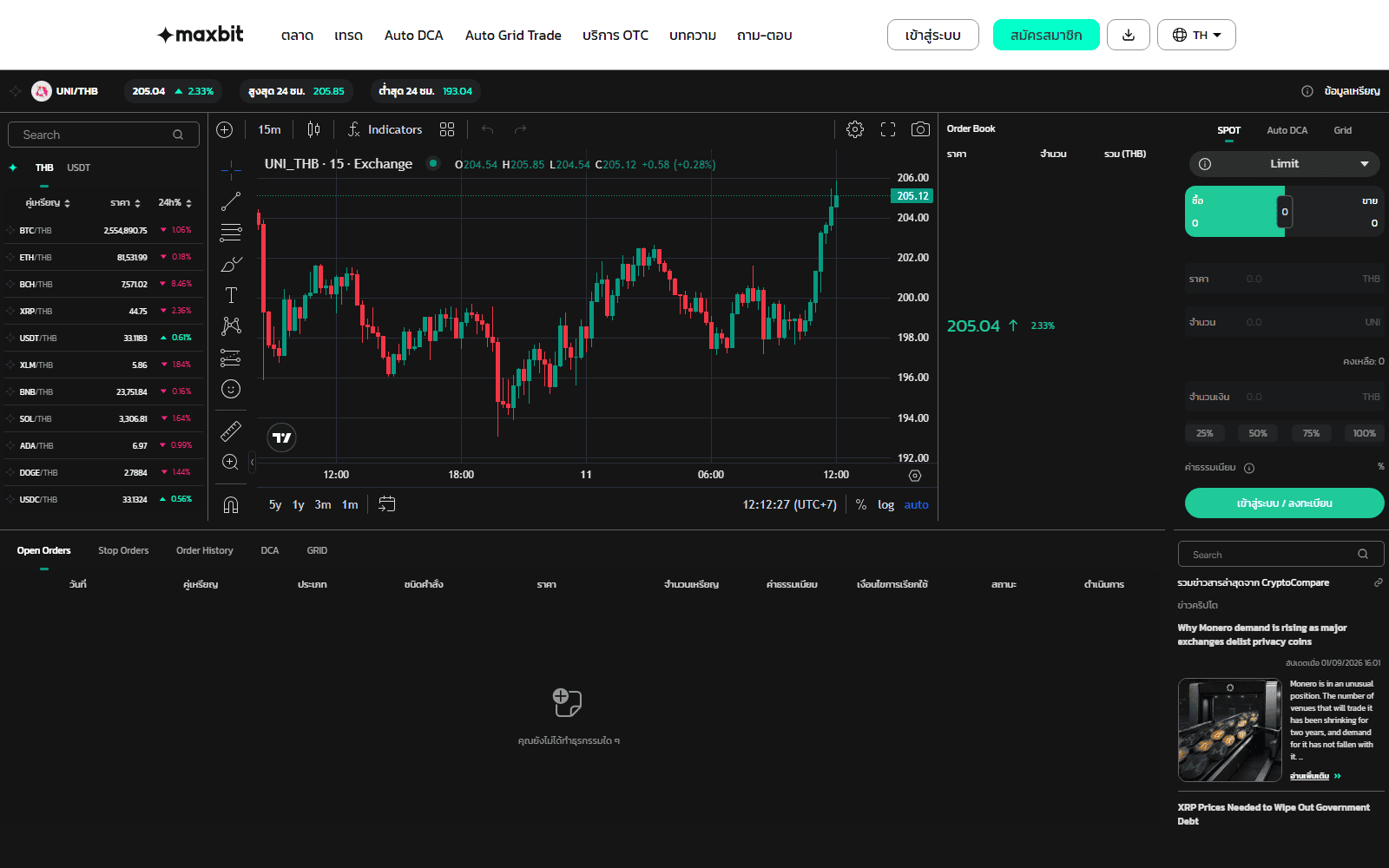The image size is (1389, 868).
Task: Select the brush drawing tool
Action: coord(231,264)
